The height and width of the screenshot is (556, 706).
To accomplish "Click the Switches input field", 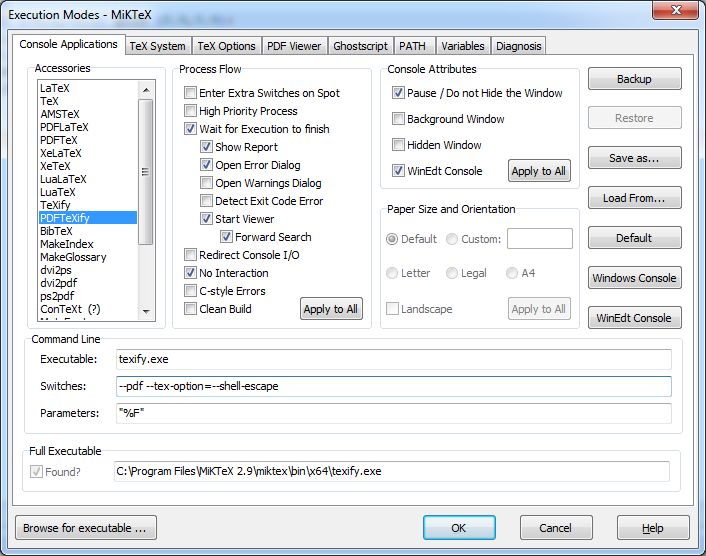I will (x=394, y=386).
